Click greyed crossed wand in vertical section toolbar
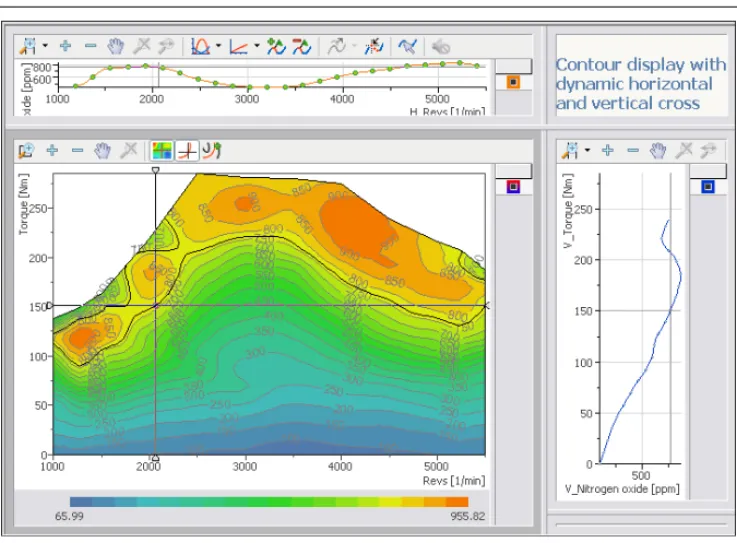 [x=684, y=150]
